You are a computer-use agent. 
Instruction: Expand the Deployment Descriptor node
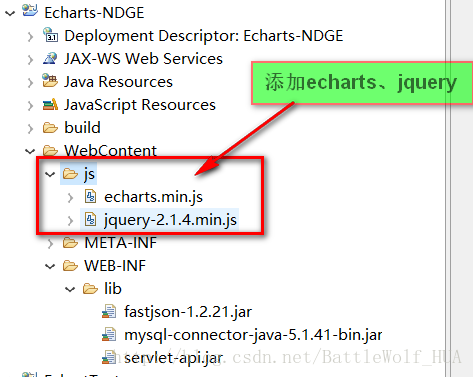point(30,36)
